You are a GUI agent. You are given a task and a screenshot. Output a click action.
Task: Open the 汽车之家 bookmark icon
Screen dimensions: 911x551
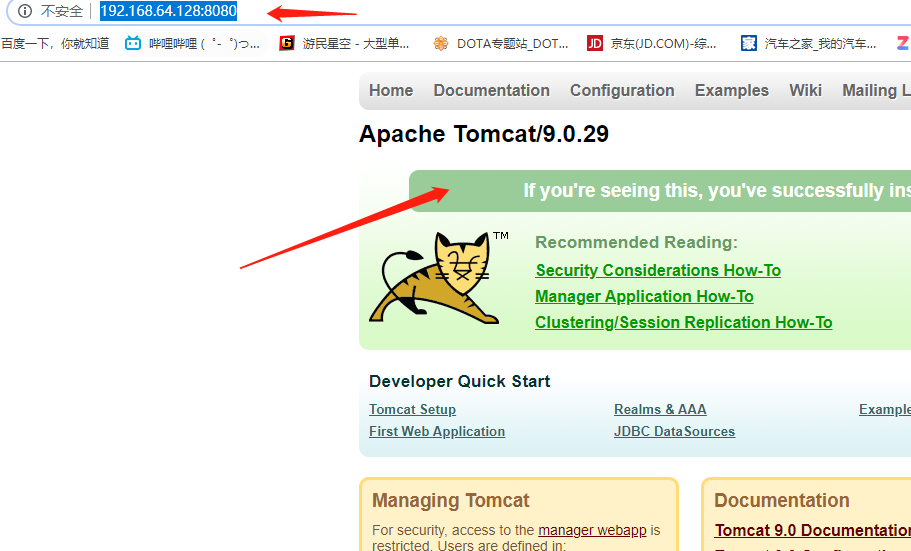tap(748, 43)
